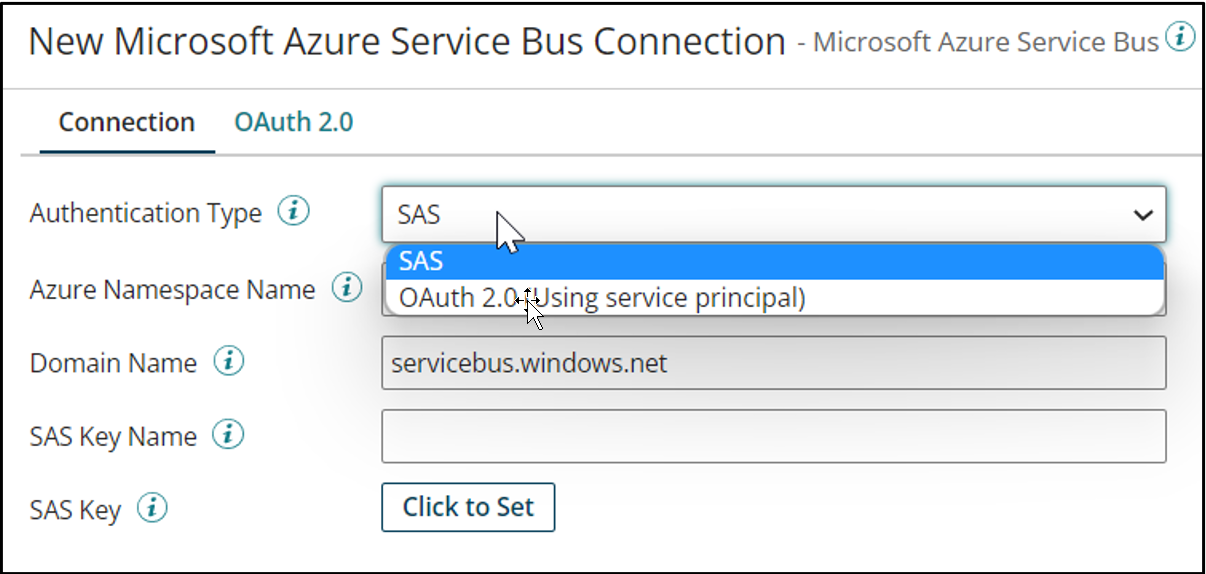Focus the empty SAS Key Name field
The height and width of the screenshot is (574, 1206).
(773, 436)
